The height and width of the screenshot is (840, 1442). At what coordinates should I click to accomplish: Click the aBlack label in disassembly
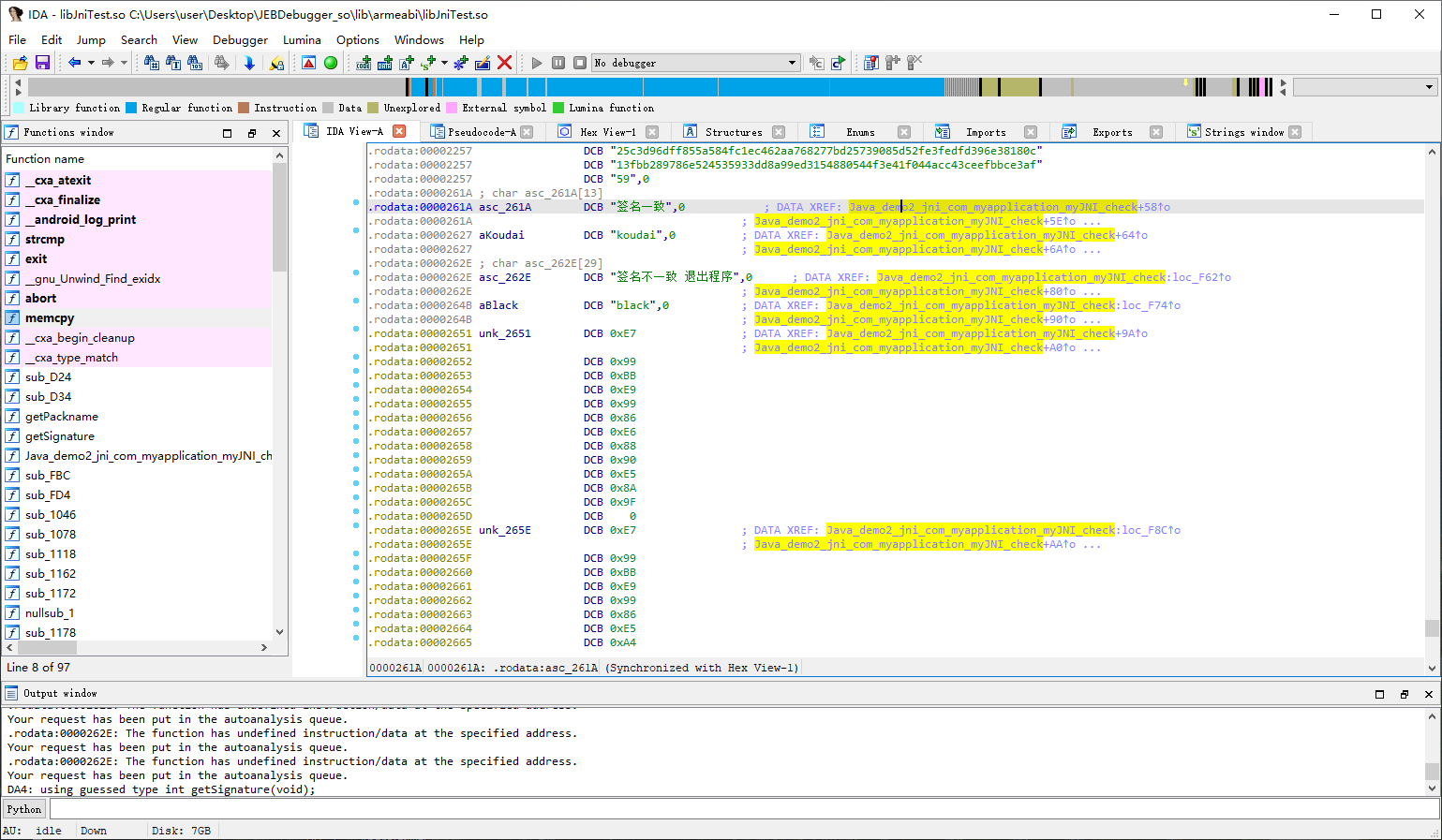tap(498, 305)
